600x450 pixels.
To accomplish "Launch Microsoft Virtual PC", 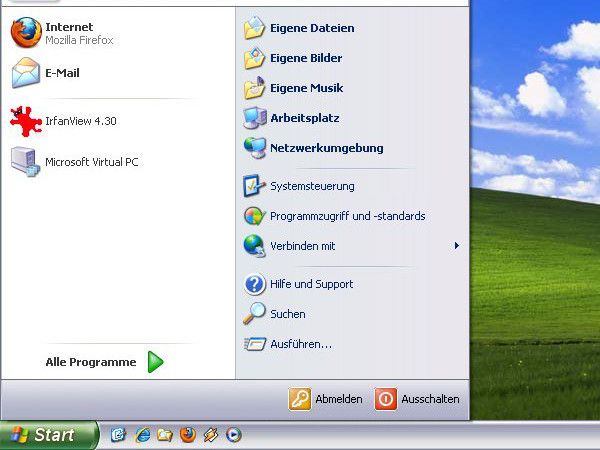I will click(x=118, y=162).
